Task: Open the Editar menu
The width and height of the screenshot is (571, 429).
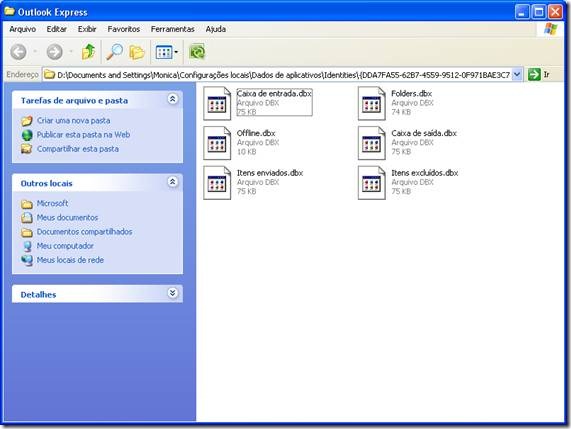Action: pos(57,29)
